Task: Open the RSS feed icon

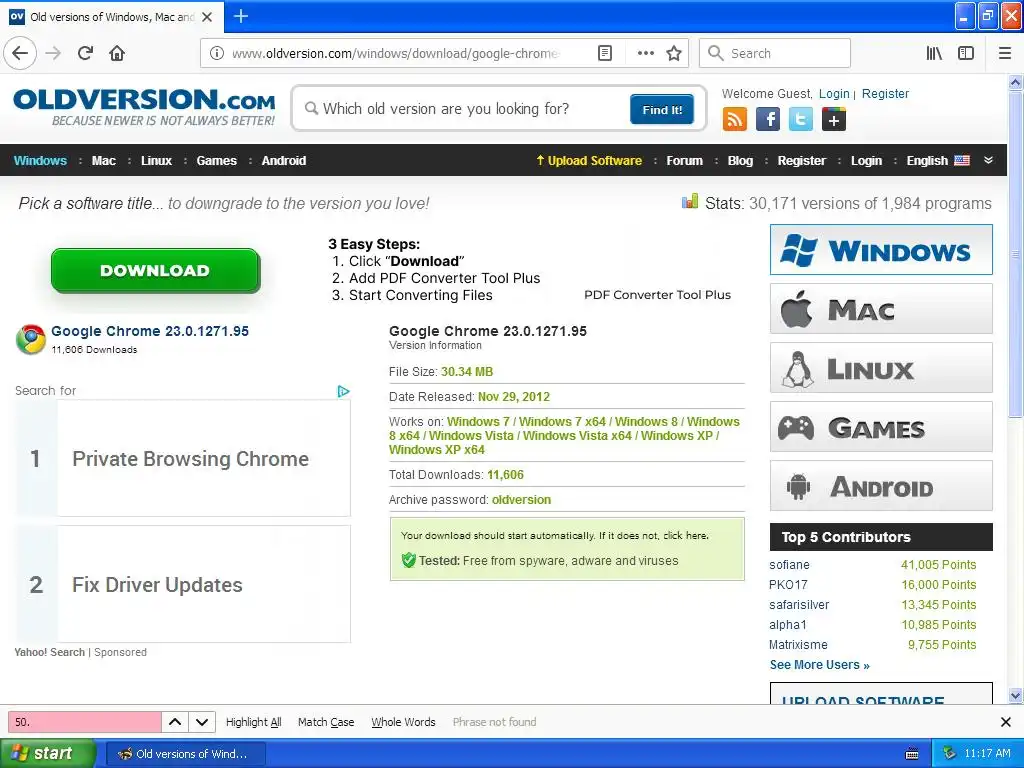Action: (734, 120)
